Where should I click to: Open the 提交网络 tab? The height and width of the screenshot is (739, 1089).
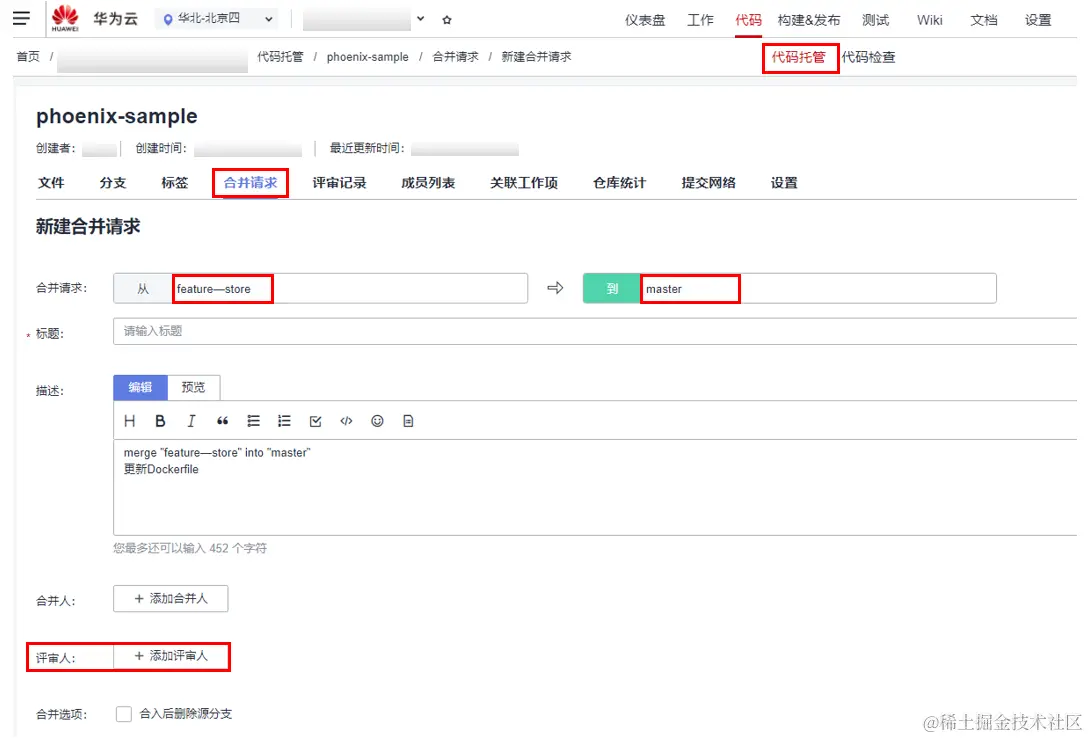[x=708, y=183]
